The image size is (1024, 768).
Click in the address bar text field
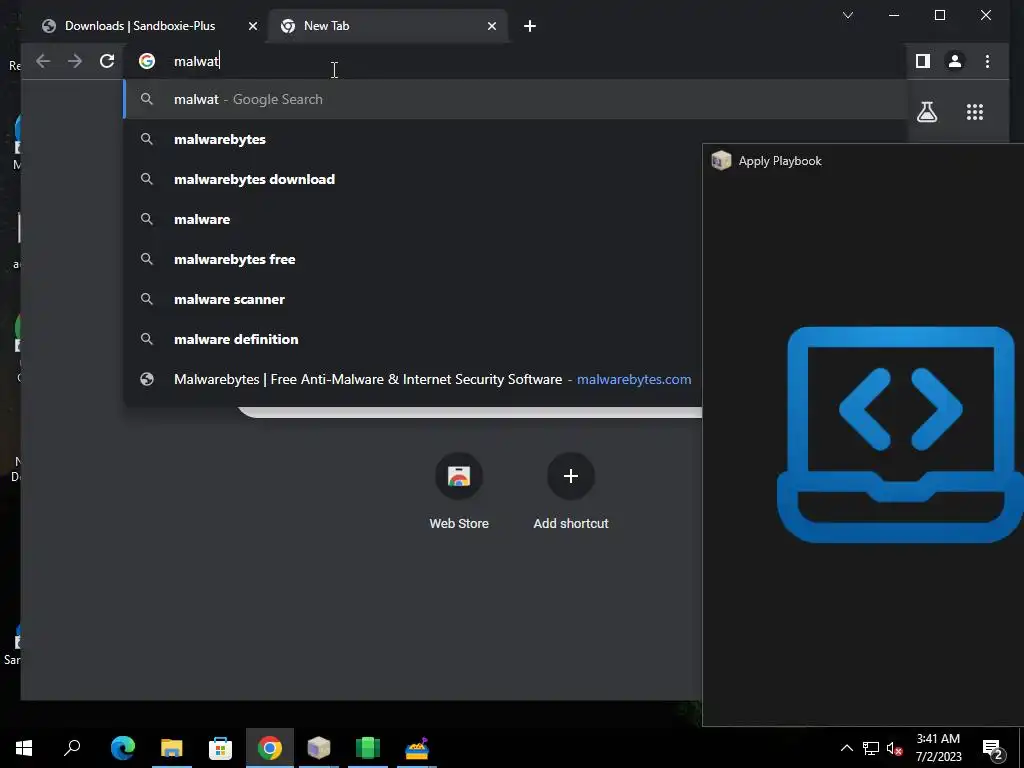[x=516, y=61]
